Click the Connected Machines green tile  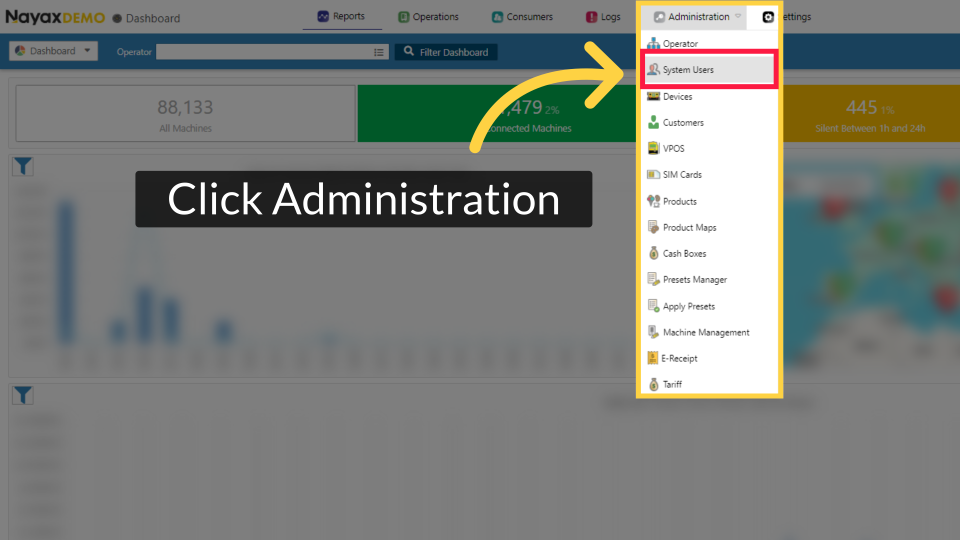[x=497, y=114]
